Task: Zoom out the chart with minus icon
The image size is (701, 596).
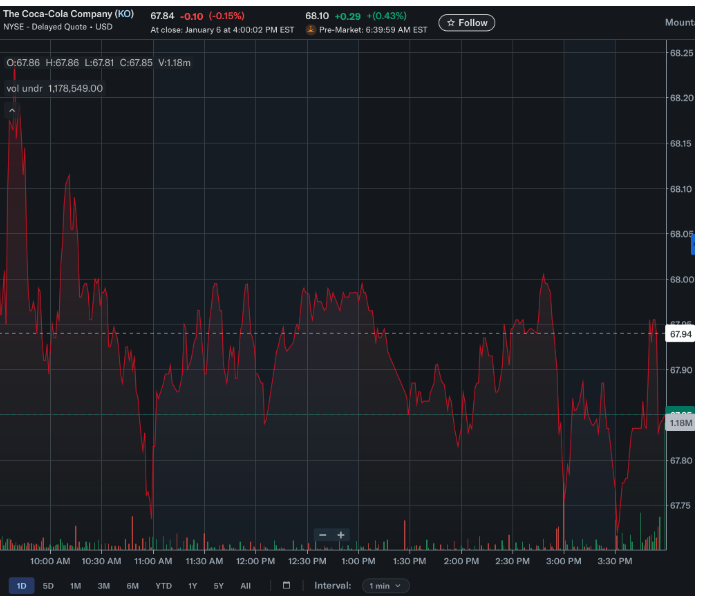Action: coord(323,535)
